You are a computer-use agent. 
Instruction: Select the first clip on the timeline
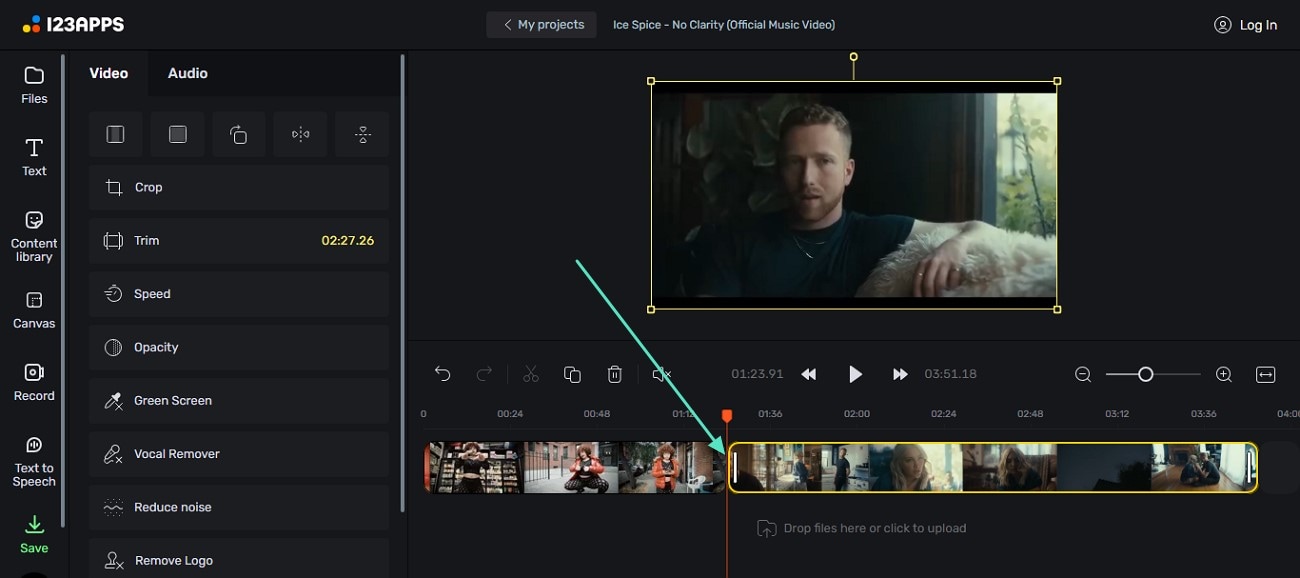(575, 467)
